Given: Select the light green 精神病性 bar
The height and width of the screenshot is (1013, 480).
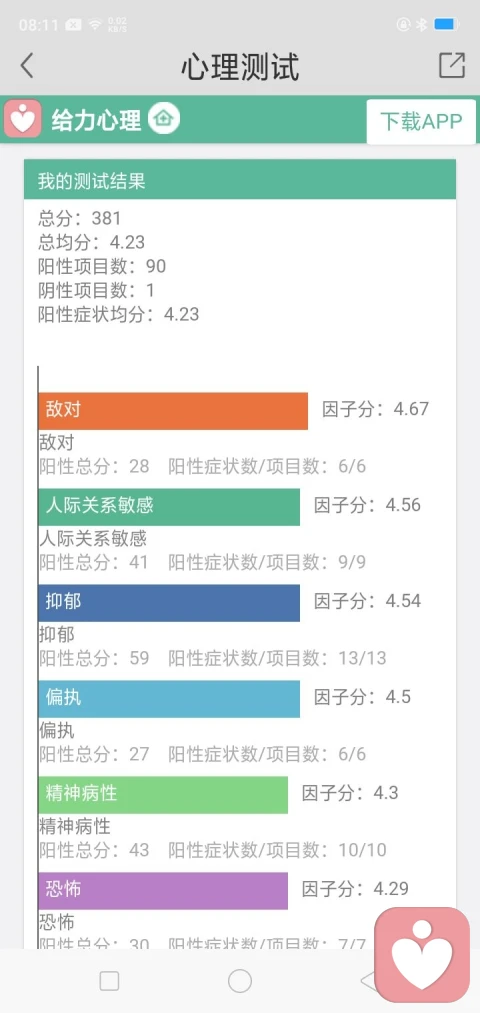Looking at the screenshot, I should (x=163, y=795).
